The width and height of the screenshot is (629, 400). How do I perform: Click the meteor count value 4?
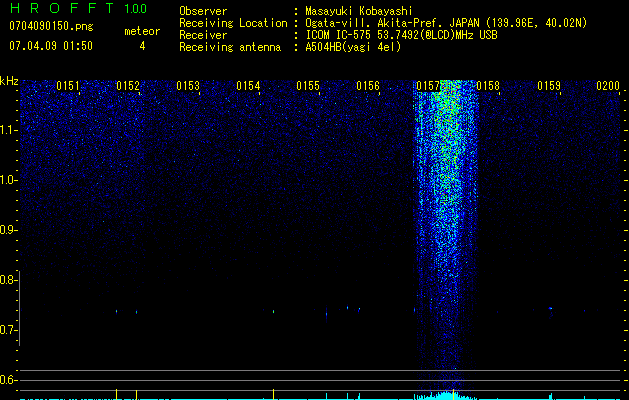(142, 46)
